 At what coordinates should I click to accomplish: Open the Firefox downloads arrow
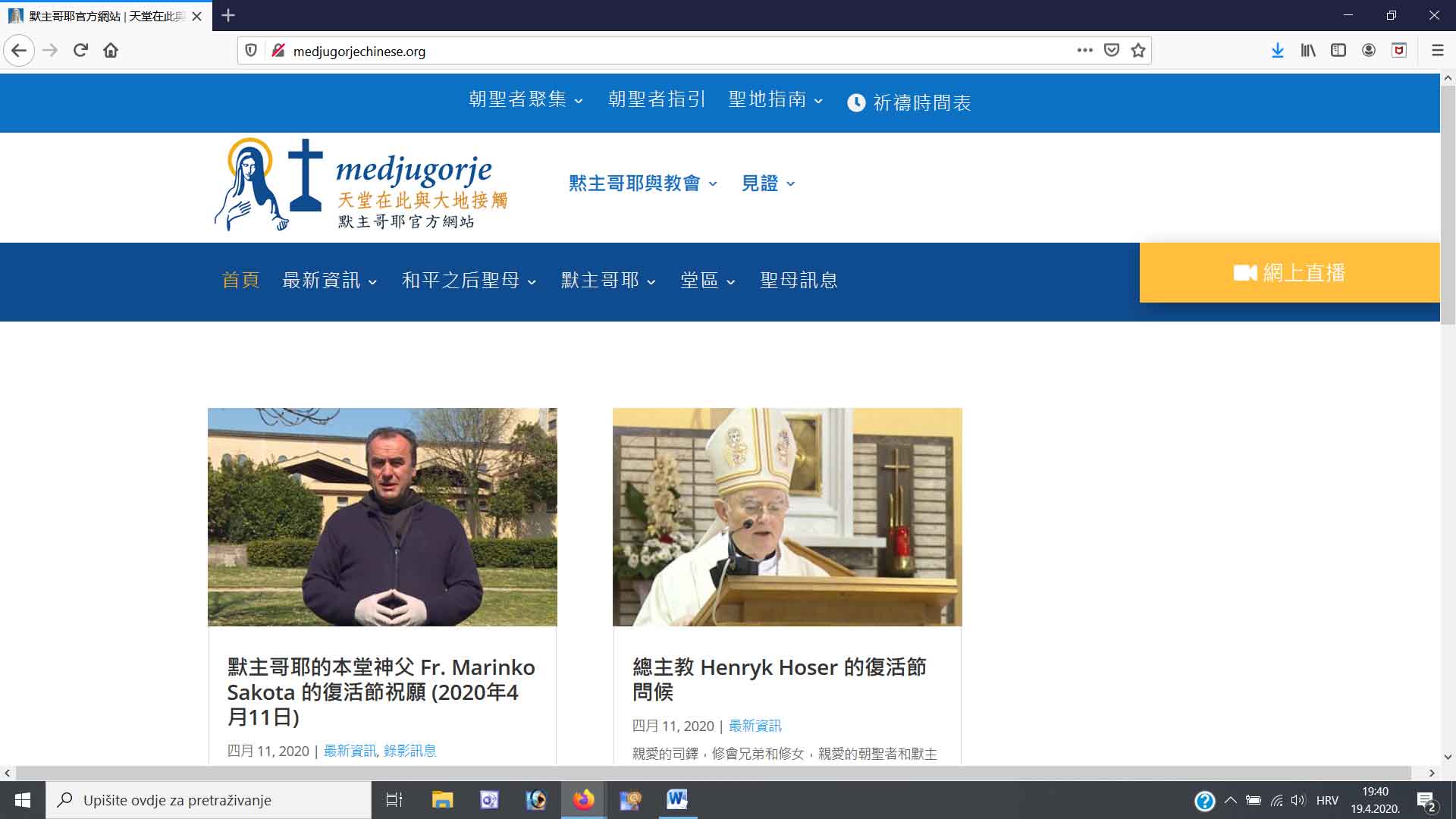(x=1278, y=51)
